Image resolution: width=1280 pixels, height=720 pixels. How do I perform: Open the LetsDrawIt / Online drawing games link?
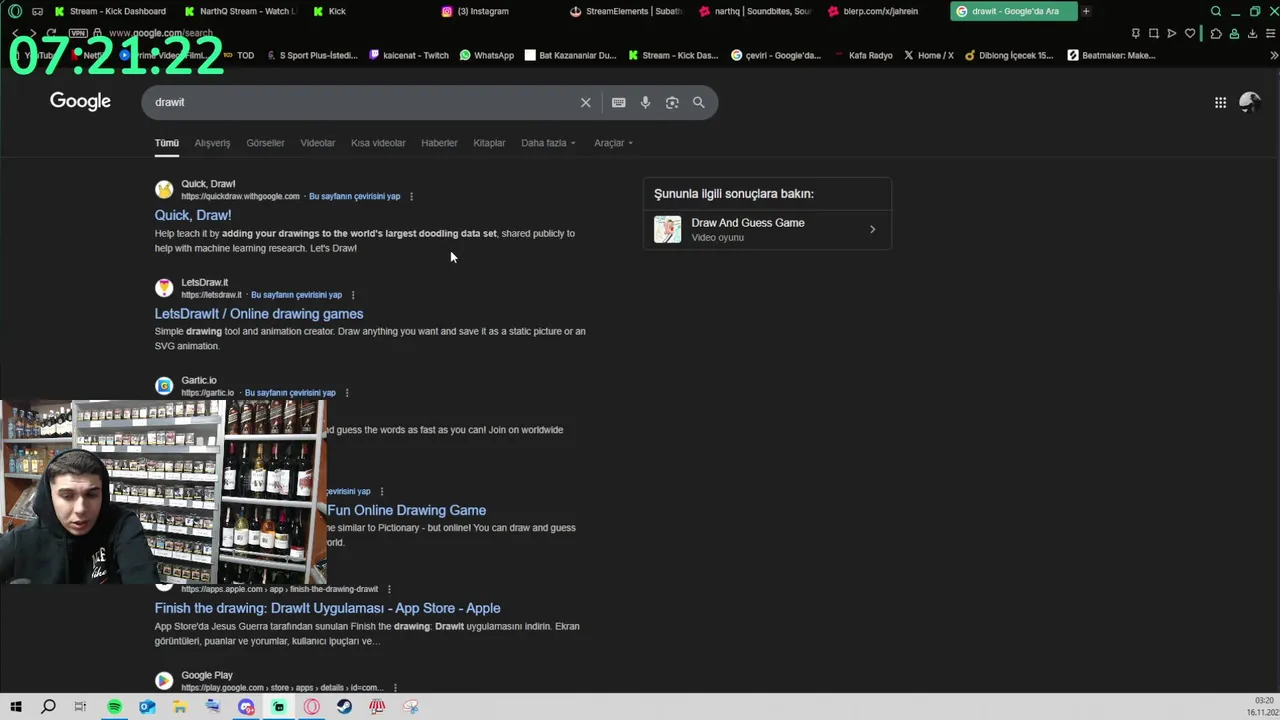(259, 314)
